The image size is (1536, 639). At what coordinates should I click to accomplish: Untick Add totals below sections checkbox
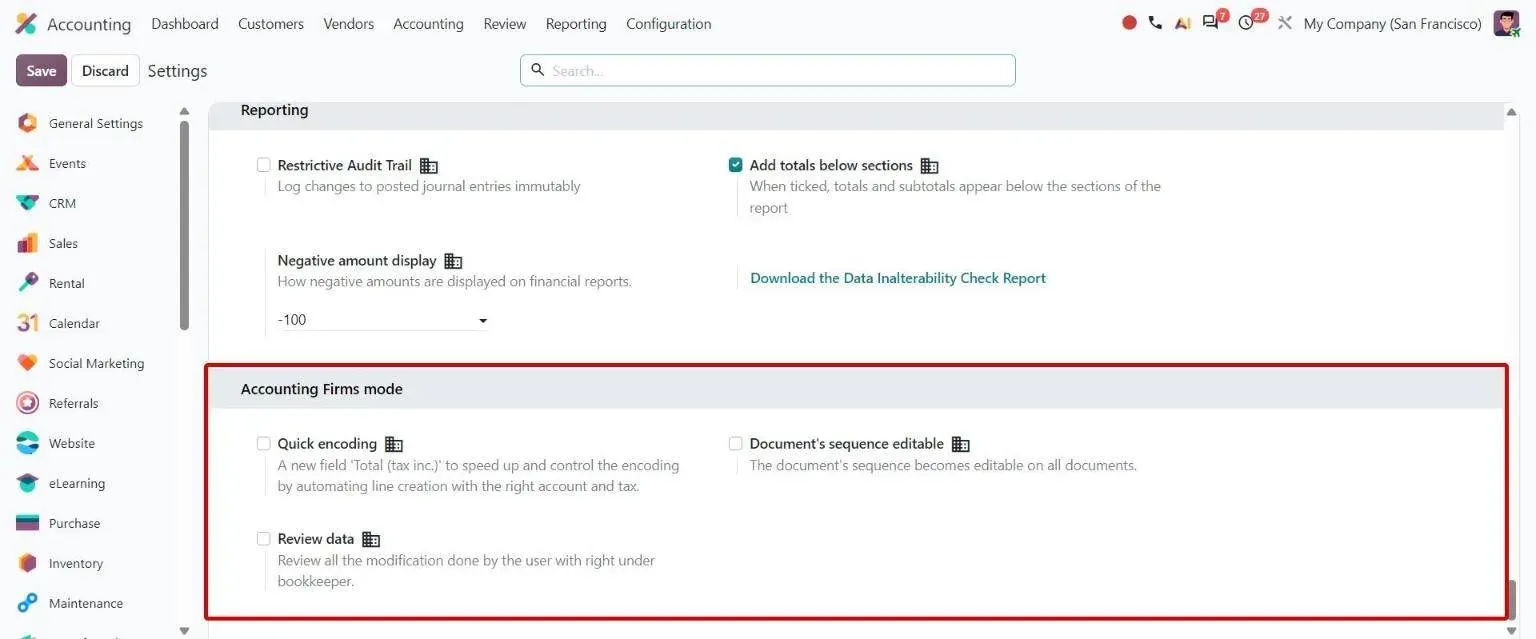click(736, 165)
